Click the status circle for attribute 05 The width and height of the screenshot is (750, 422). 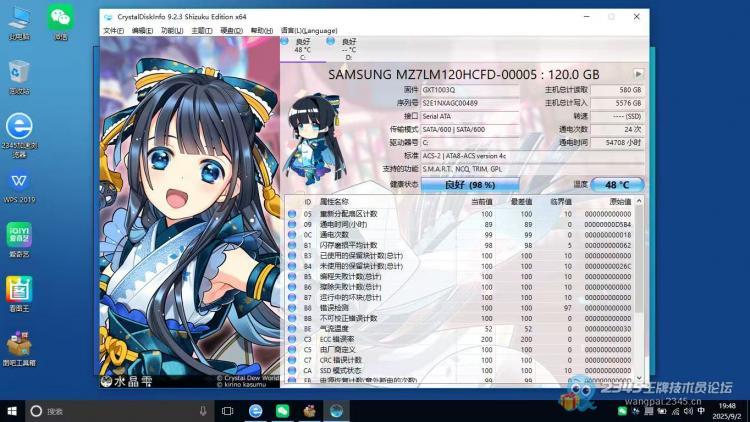[x=292, y=214]
